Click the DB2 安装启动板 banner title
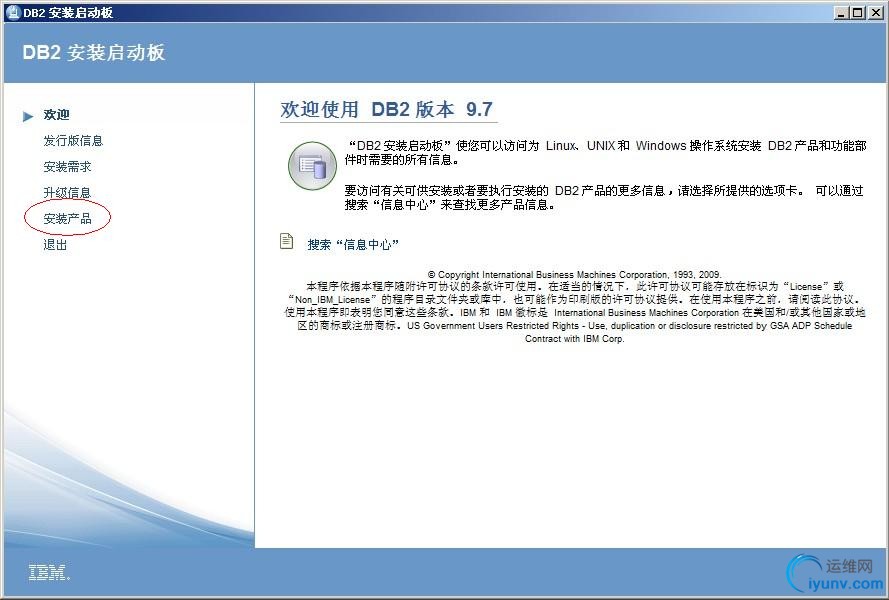This screenshot has width=889, height=600. [x=94, y=52]
